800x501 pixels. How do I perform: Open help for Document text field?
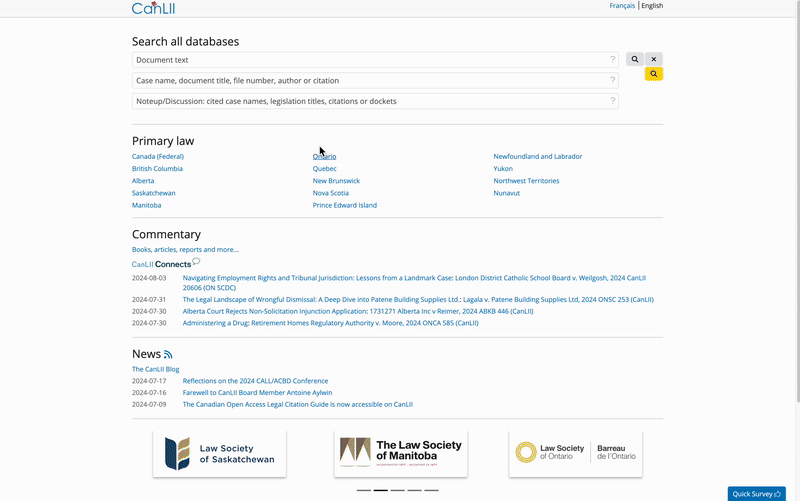tap(612, 60)
